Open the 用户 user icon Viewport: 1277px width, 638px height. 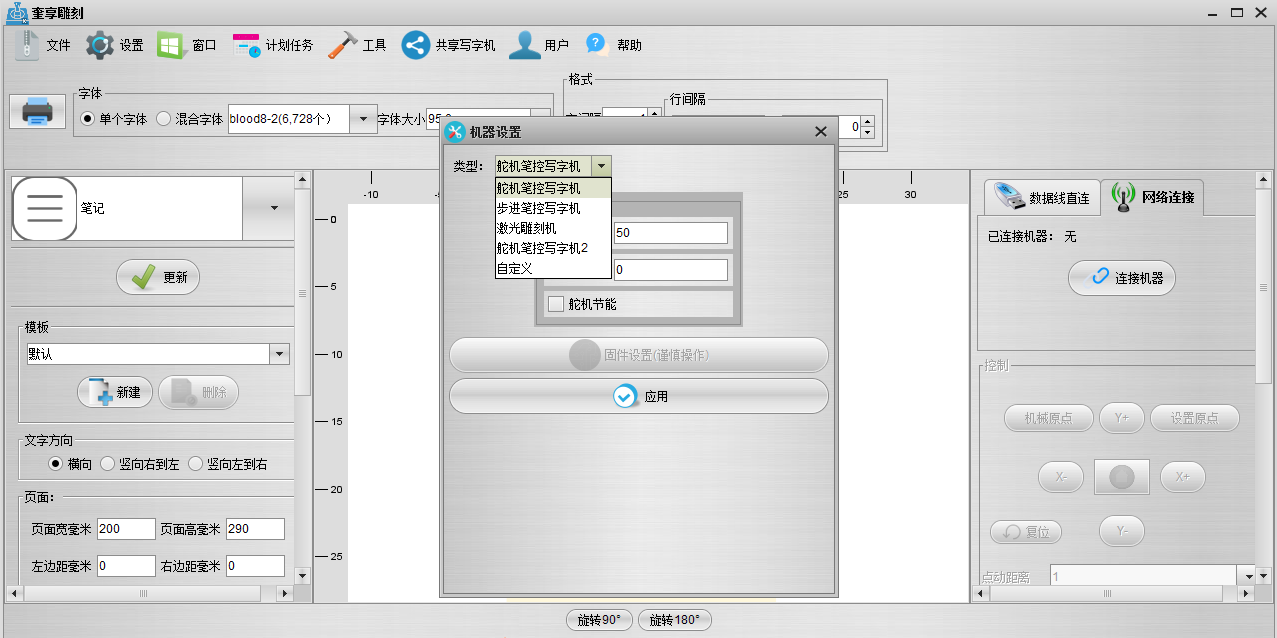(525, 45)
